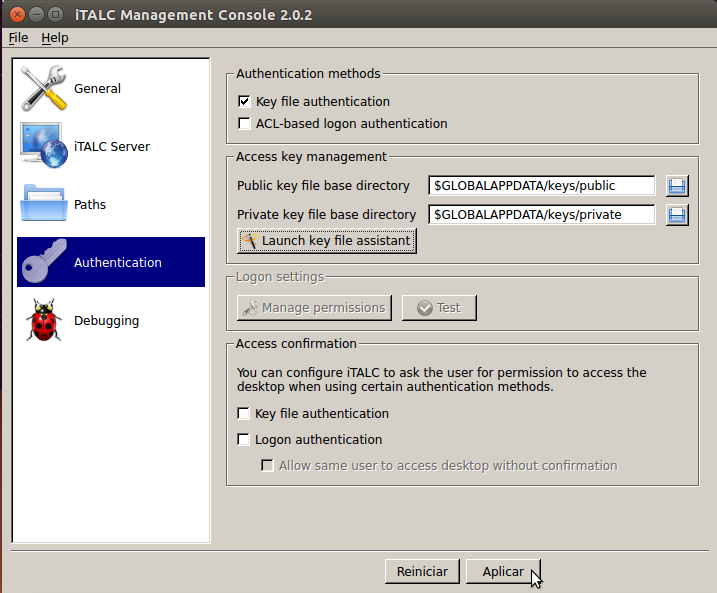The image size is (717, 593).
Task: Click the iTALC Server monitor-globe icon
Action: [x=44, y=145]
